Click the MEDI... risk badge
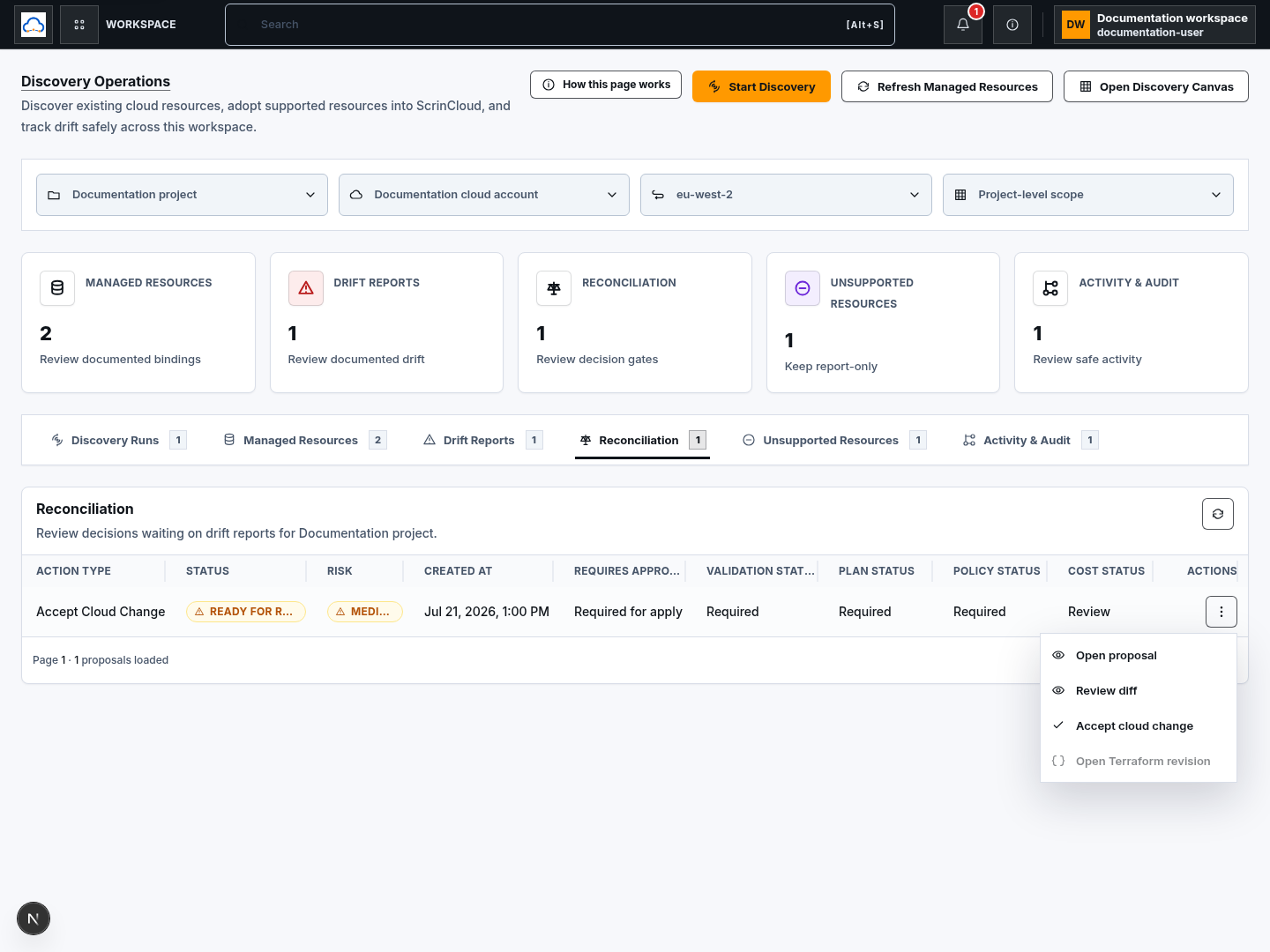 (365, 612)
